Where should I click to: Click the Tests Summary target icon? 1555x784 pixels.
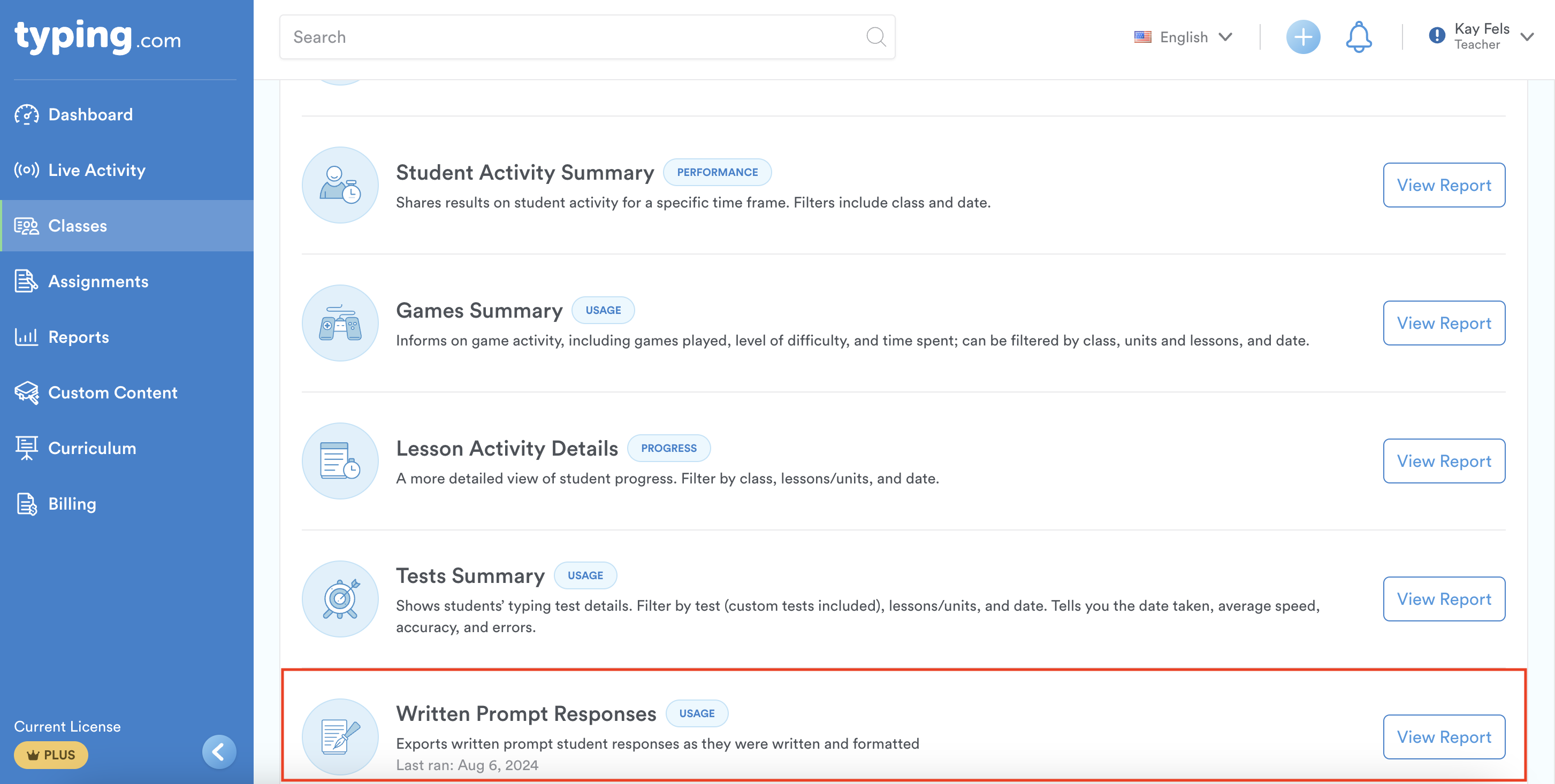tap(340, 599)
